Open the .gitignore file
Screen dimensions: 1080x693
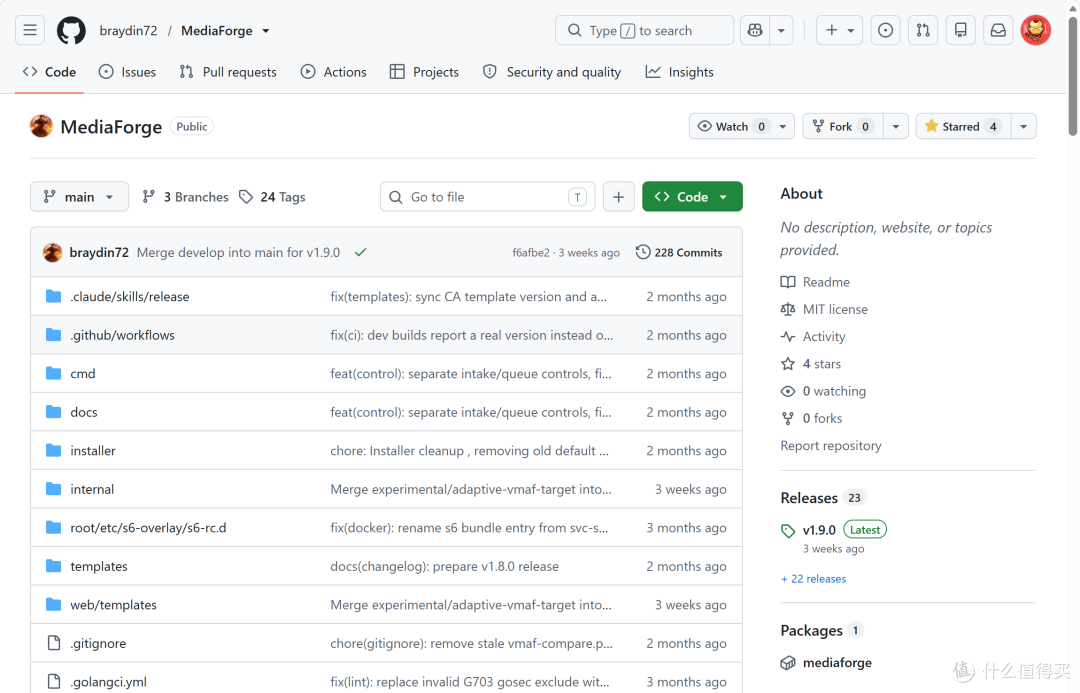click(98, 643)
